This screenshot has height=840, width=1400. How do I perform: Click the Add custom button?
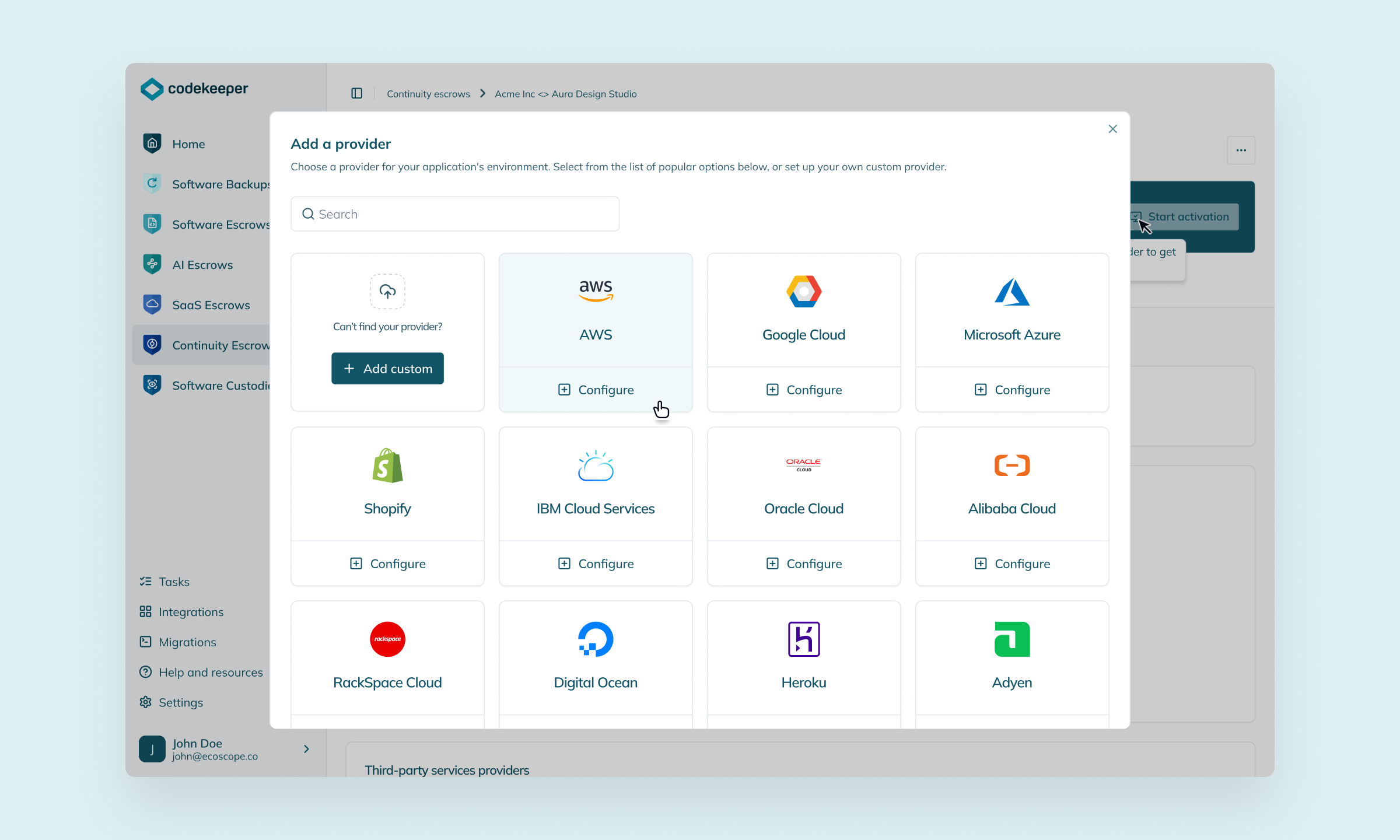(387, 368)
